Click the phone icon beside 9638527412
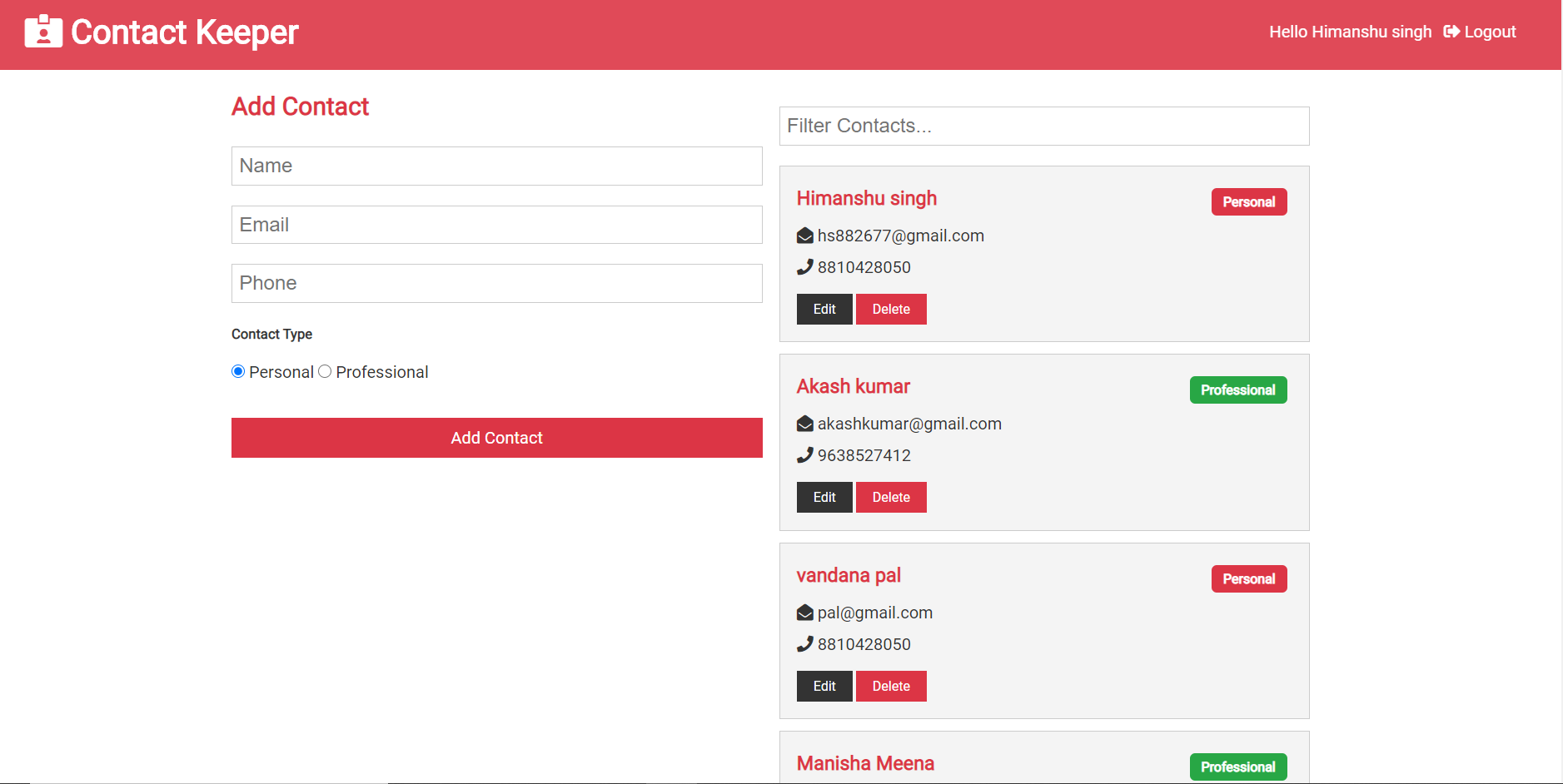Viewport: 1563px width, 784px height. (804, 455)
